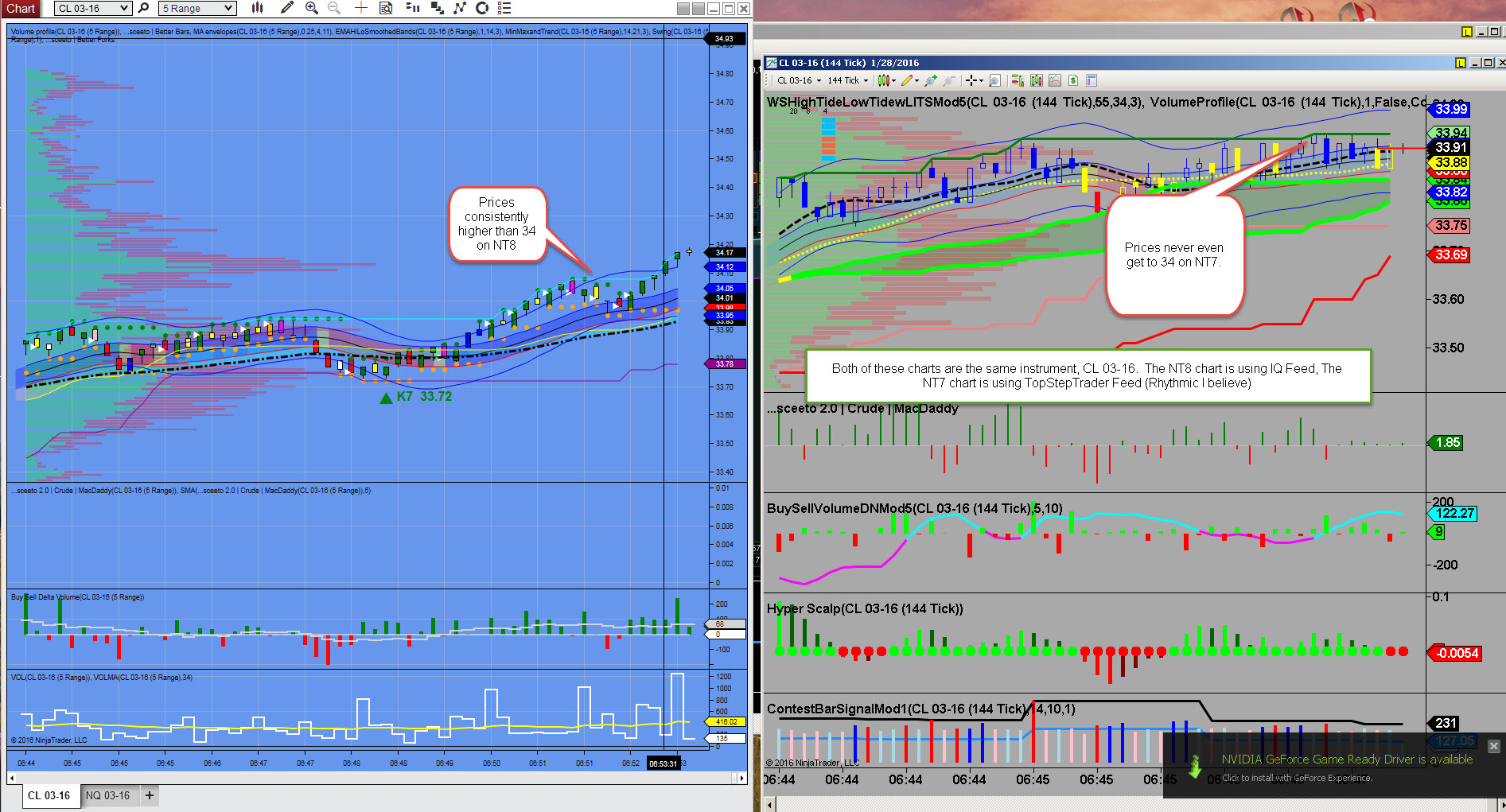Click the NT8 horizontal scrollbar right arrow
The height and width of the screenshot is (812, 1506).
[742, 778]
